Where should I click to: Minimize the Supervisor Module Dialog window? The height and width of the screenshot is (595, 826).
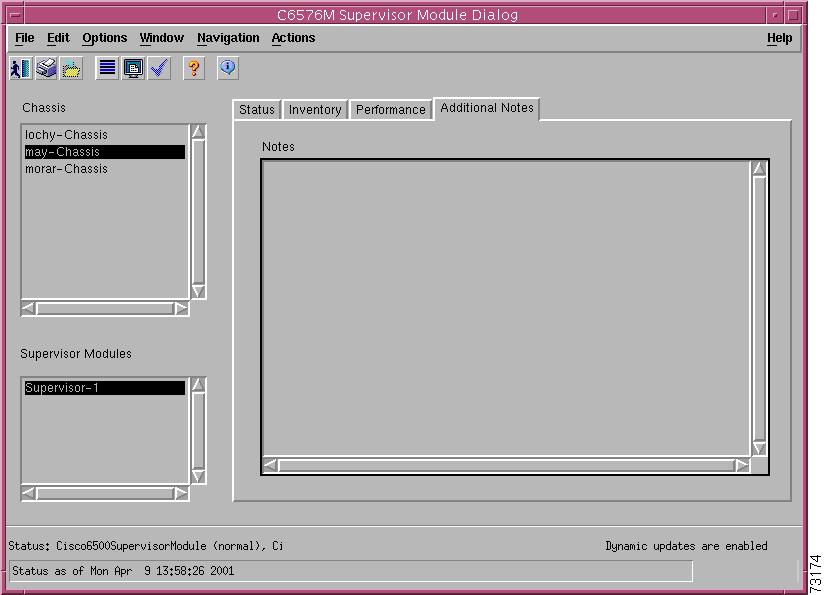tap(775, 15)
